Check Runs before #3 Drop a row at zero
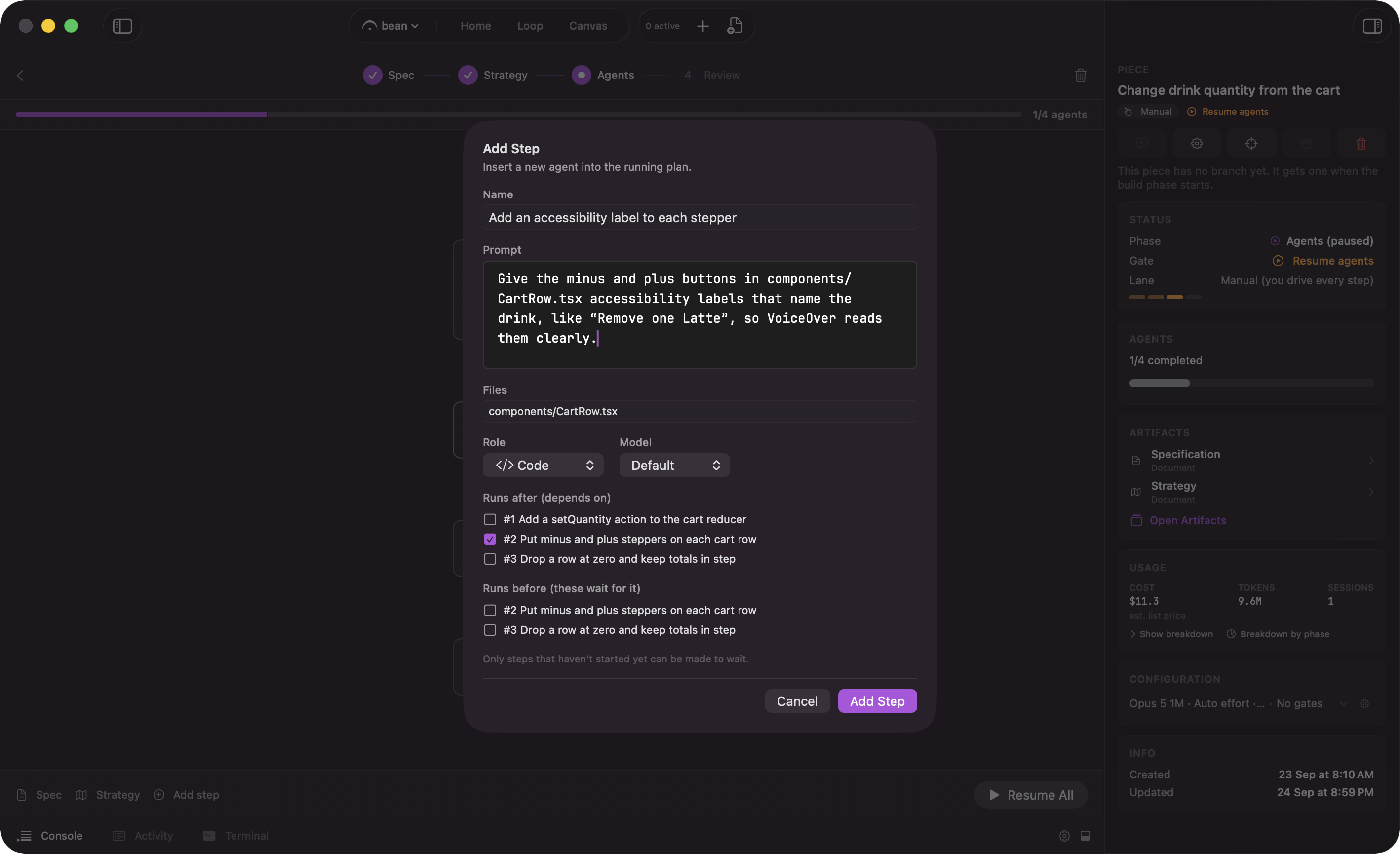Image resolution: width=1400 pixels, height=854 pixels. (490, 629)
